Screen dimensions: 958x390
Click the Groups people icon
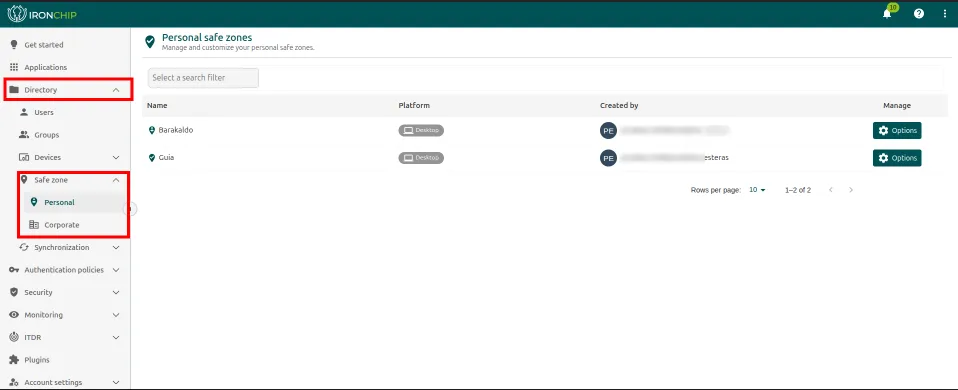pyautogui.click(x=24, y=134)
